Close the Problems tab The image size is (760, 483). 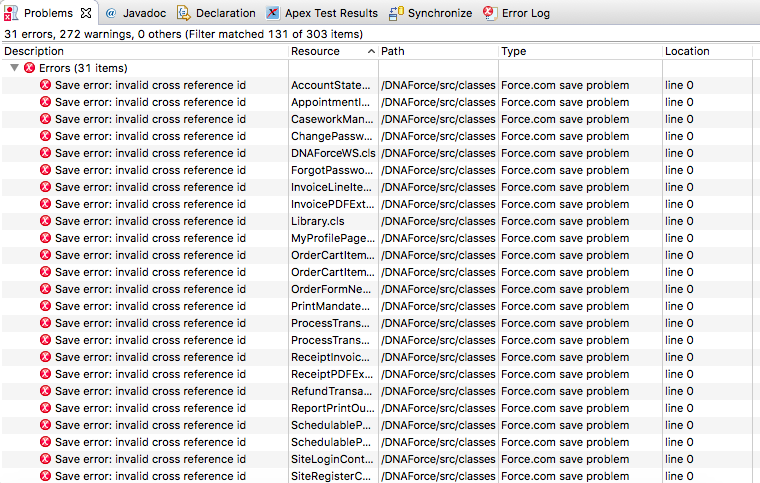(x=86, y=13)
